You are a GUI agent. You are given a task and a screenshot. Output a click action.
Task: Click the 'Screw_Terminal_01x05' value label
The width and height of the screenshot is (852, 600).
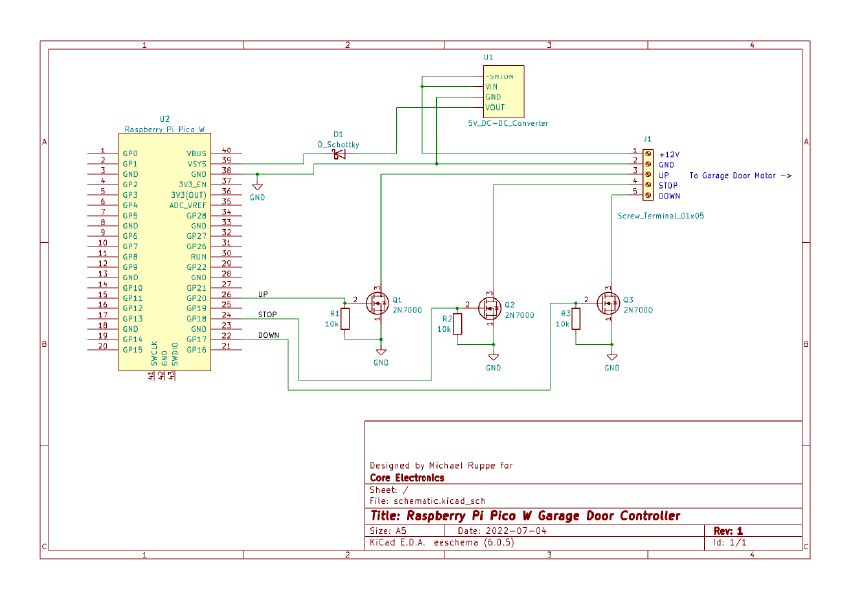pyautogui.click(x=660, y=216)
